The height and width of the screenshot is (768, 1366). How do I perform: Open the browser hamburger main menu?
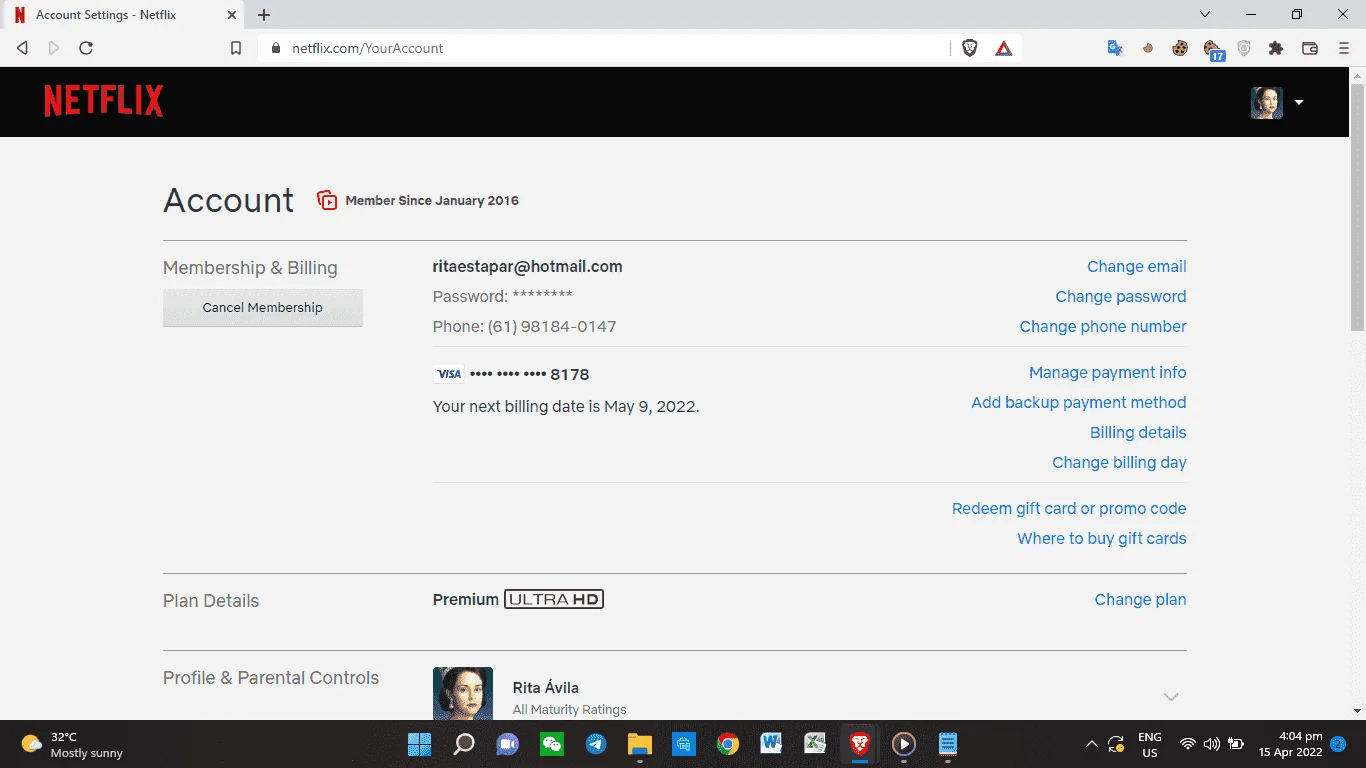[x=1344, y=48]
